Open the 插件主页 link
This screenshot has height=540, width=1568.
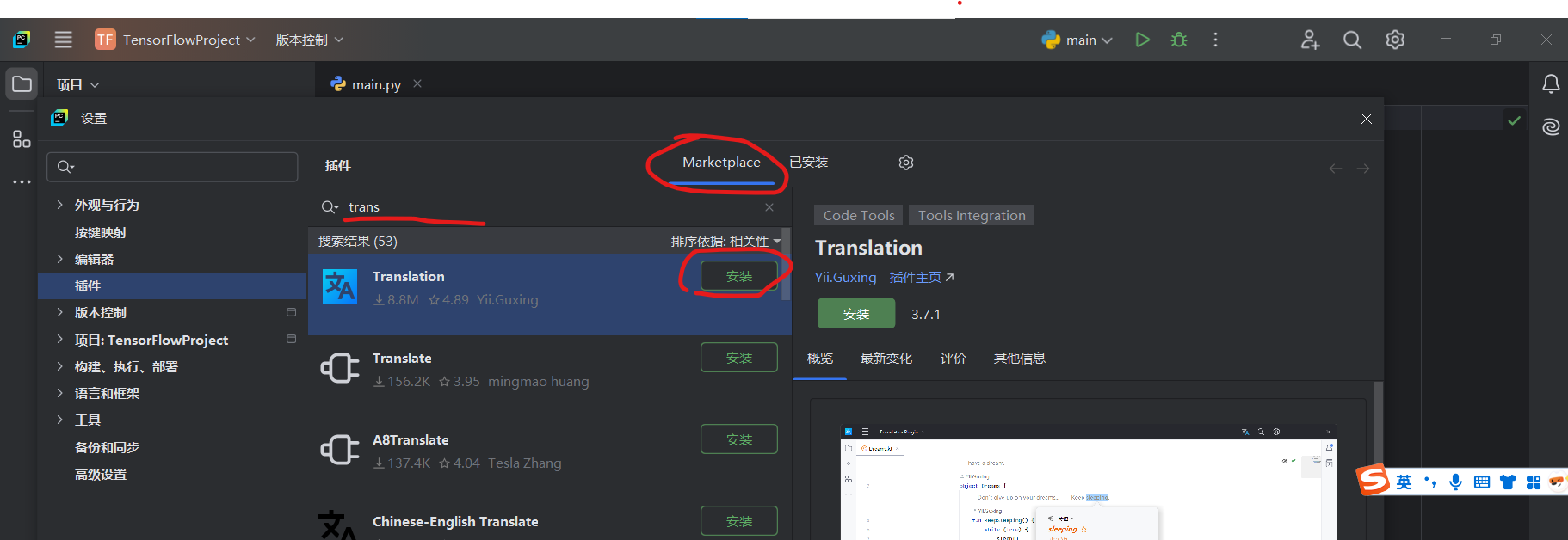point(922,278)
